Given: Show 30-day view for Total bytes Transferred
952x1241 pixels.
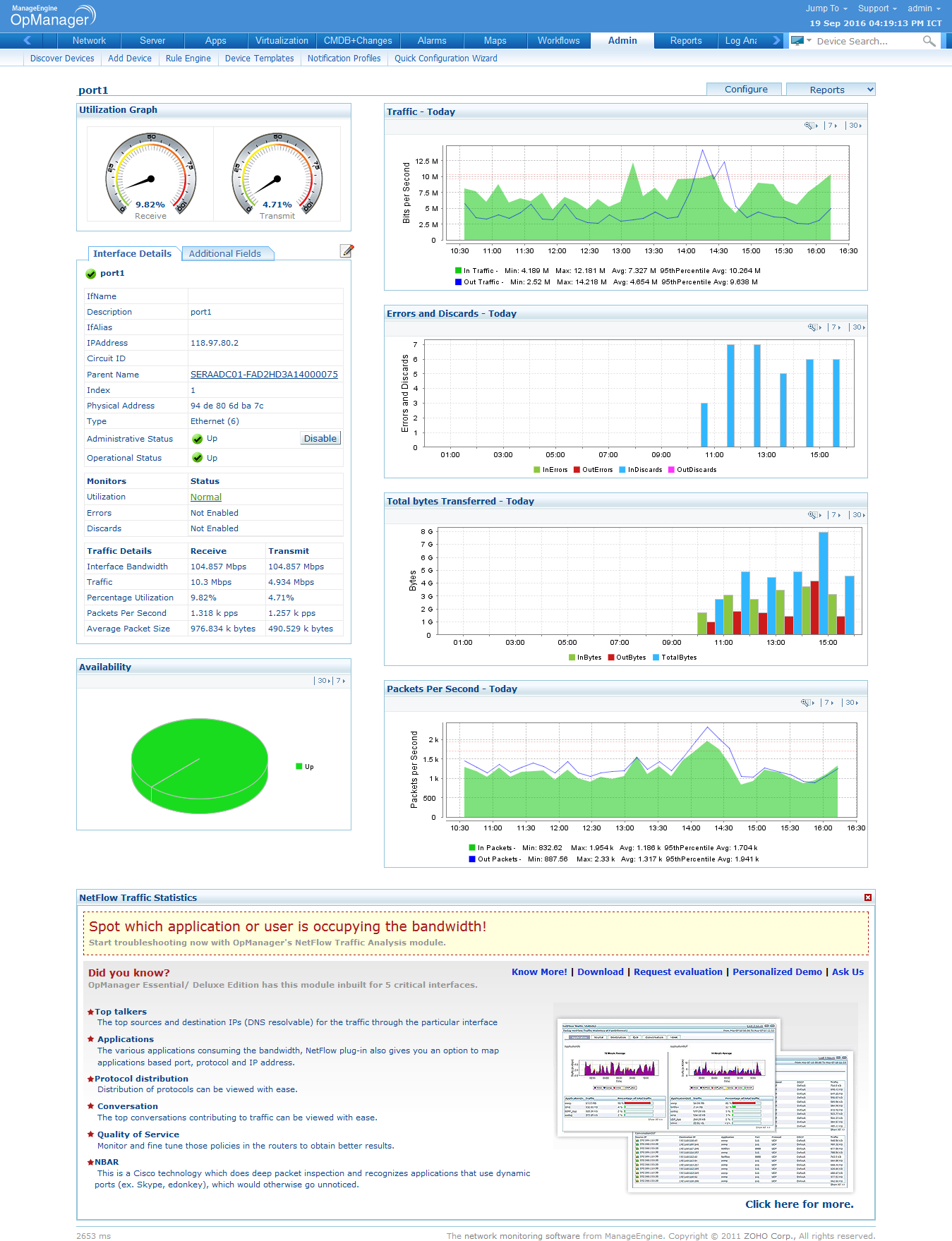Looking at the screenshot, I should click(x=857, y=515).
